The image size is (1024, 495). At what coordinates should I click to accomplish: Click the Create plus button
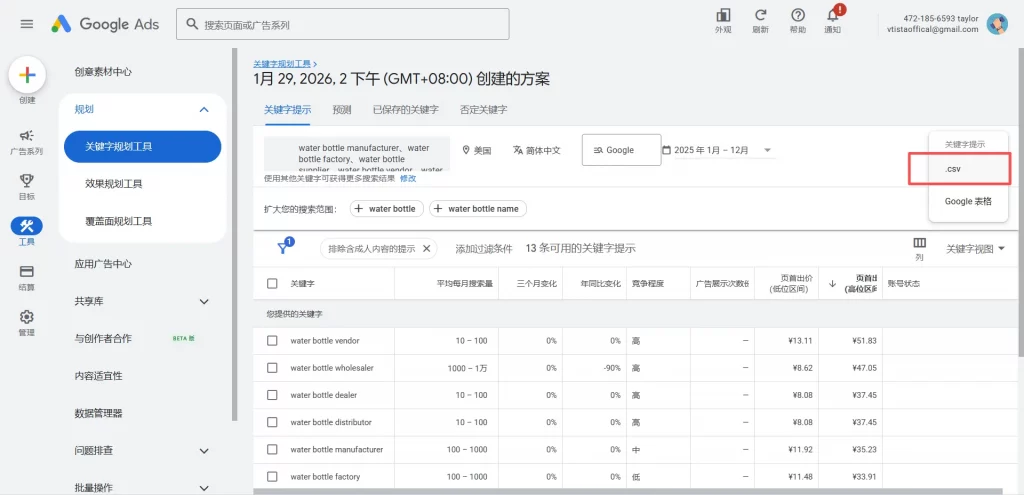point(27,75)
